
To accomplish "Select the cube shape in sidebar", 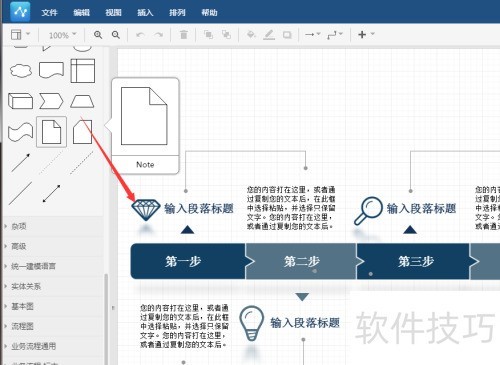I will click(20, 101).
